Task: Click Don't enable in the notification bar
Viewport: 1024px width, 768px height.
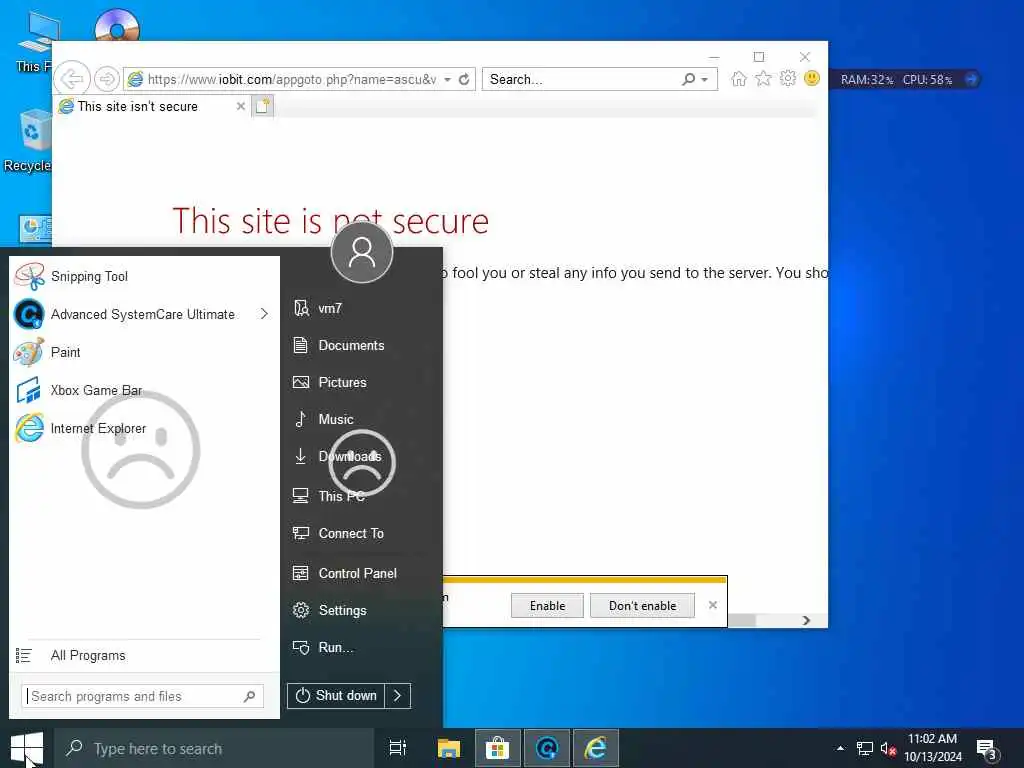Action: (x=642, y=606)
